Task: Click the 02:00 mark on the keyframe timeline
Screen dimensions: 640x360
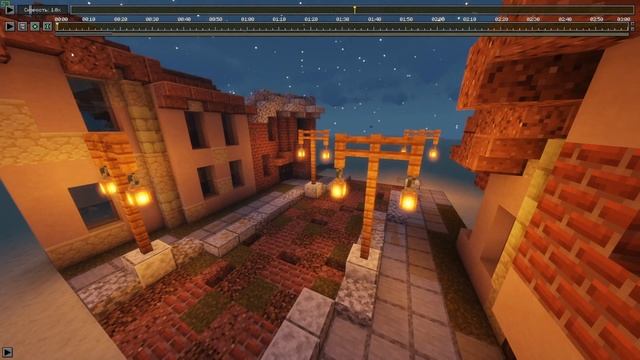Action: [438, 19]
